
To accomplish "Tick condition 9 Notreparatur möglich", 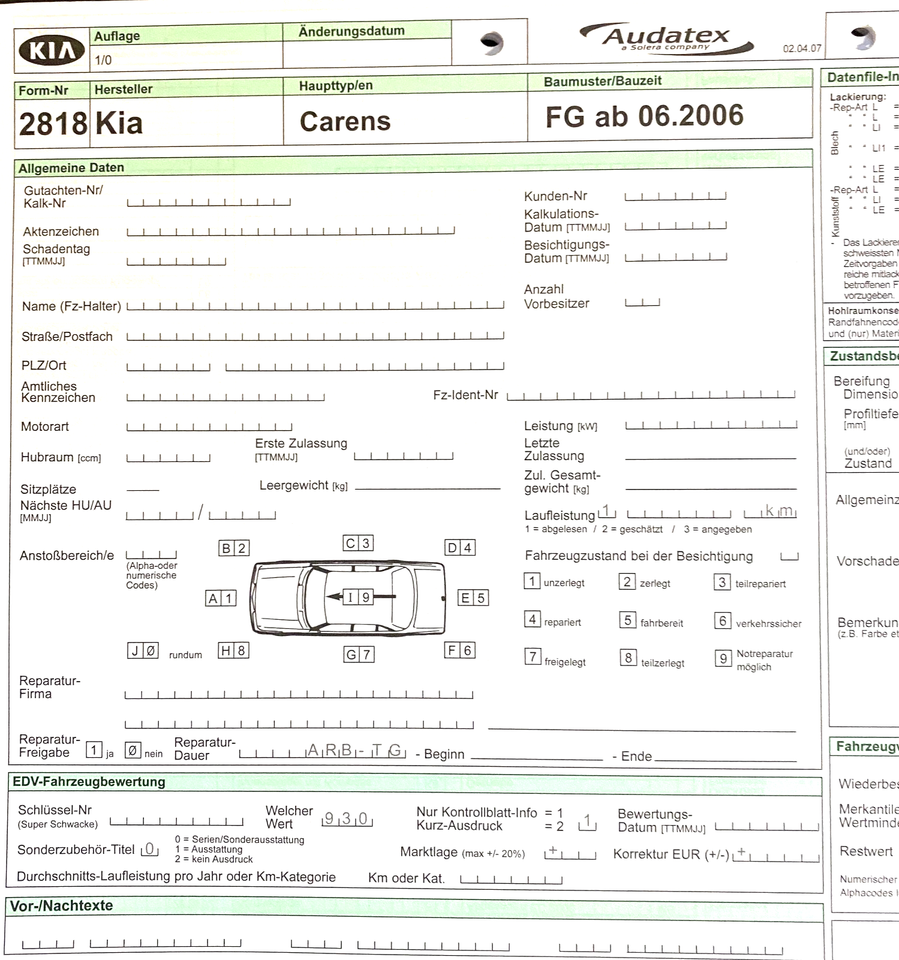I will click(723, 659).
